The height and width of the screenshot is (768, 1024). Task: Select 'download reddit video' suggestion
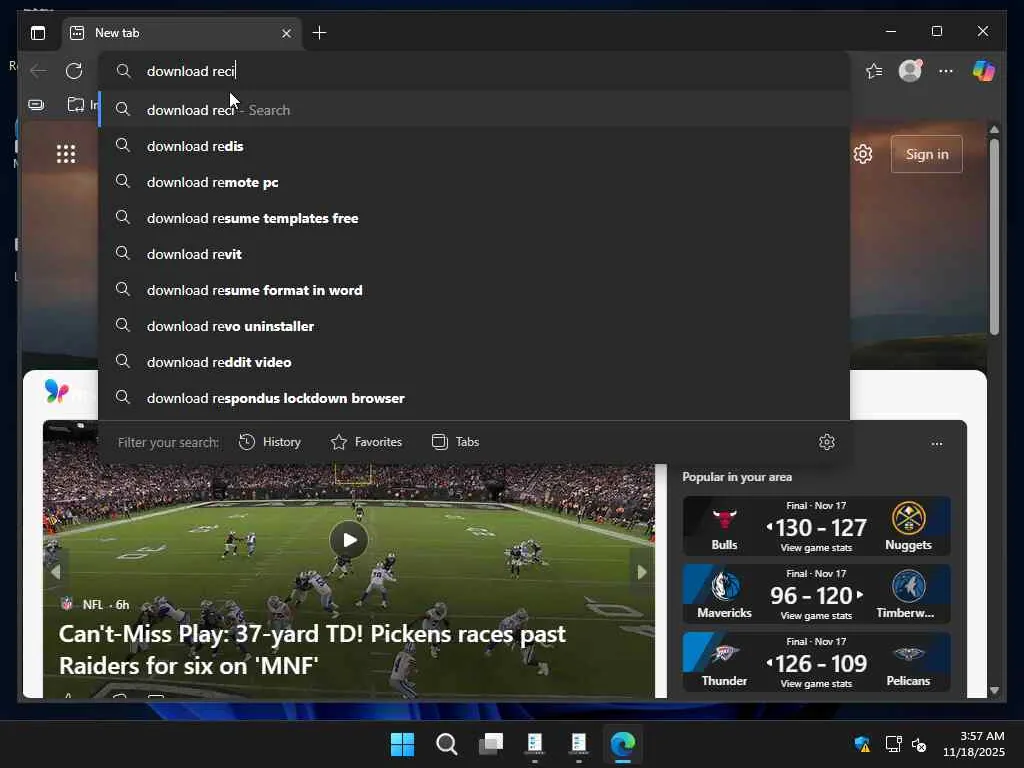(474, 361)
